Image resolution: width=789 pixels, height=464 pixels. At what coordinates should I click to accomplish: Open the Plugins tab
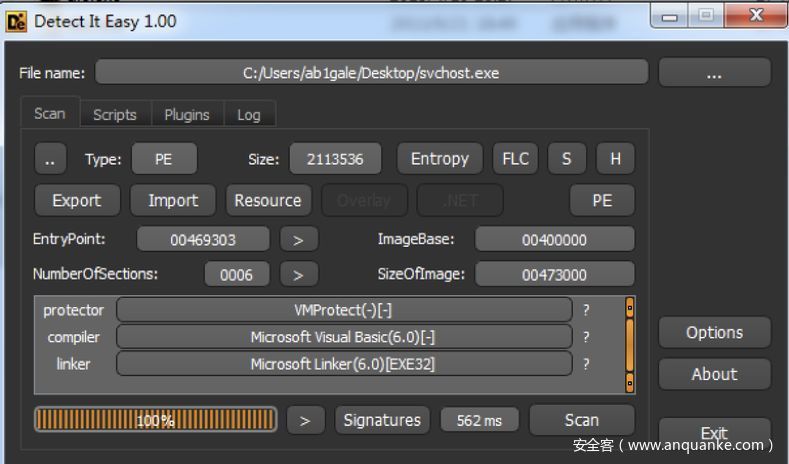click(187, 114)
